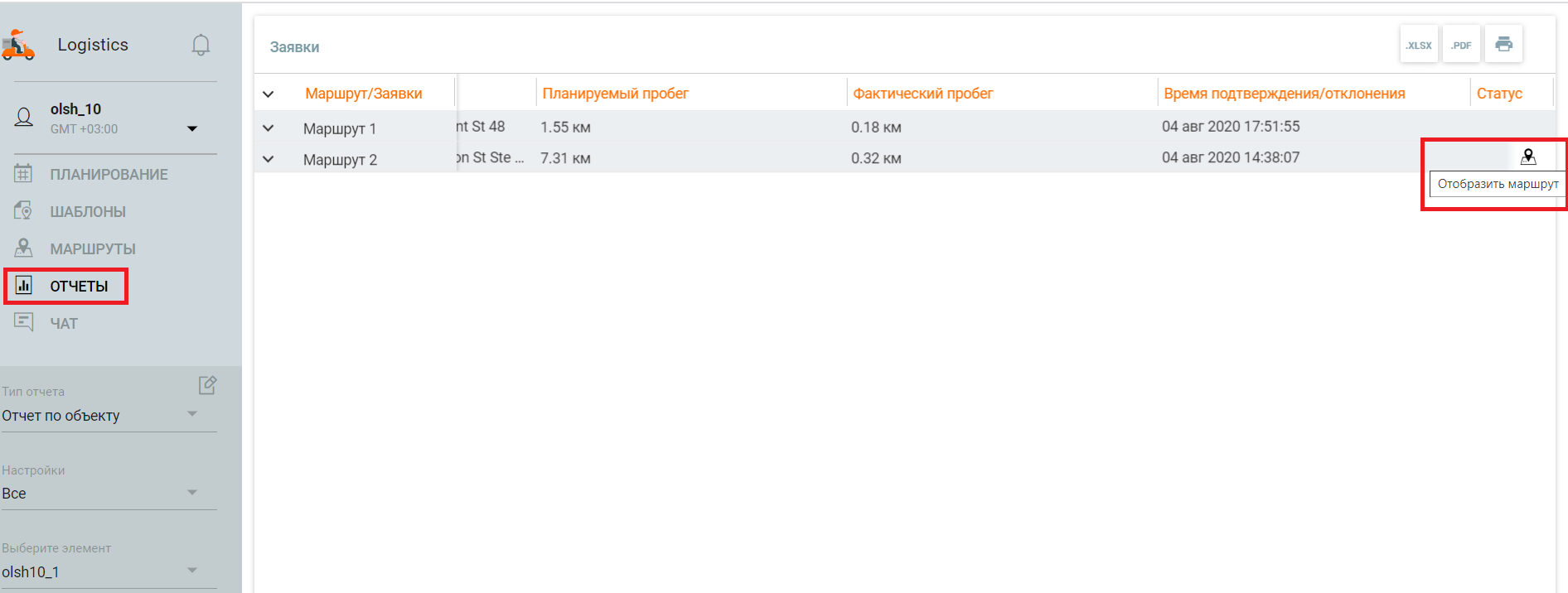Click the show-route map pin icon
1568x593 pixels.
(x=1528, y=157)
